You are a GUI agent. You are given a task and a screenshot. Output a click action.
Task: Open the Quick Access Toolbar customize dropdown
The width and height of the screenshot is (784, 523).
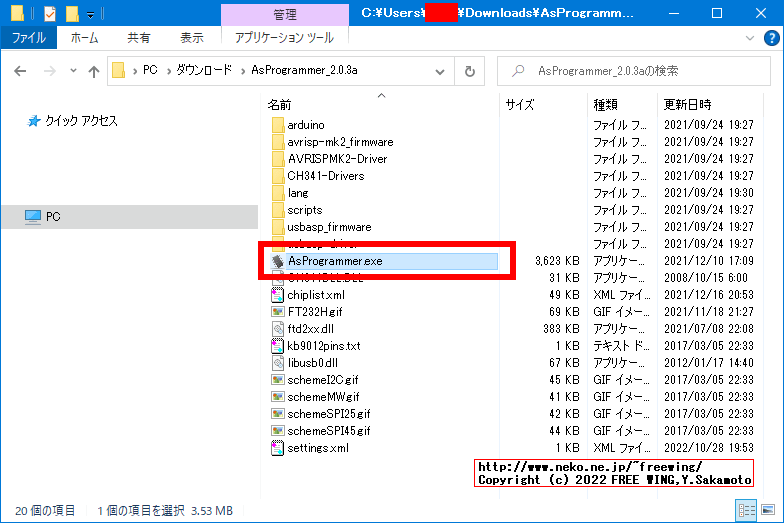click(x=90, y=15)
